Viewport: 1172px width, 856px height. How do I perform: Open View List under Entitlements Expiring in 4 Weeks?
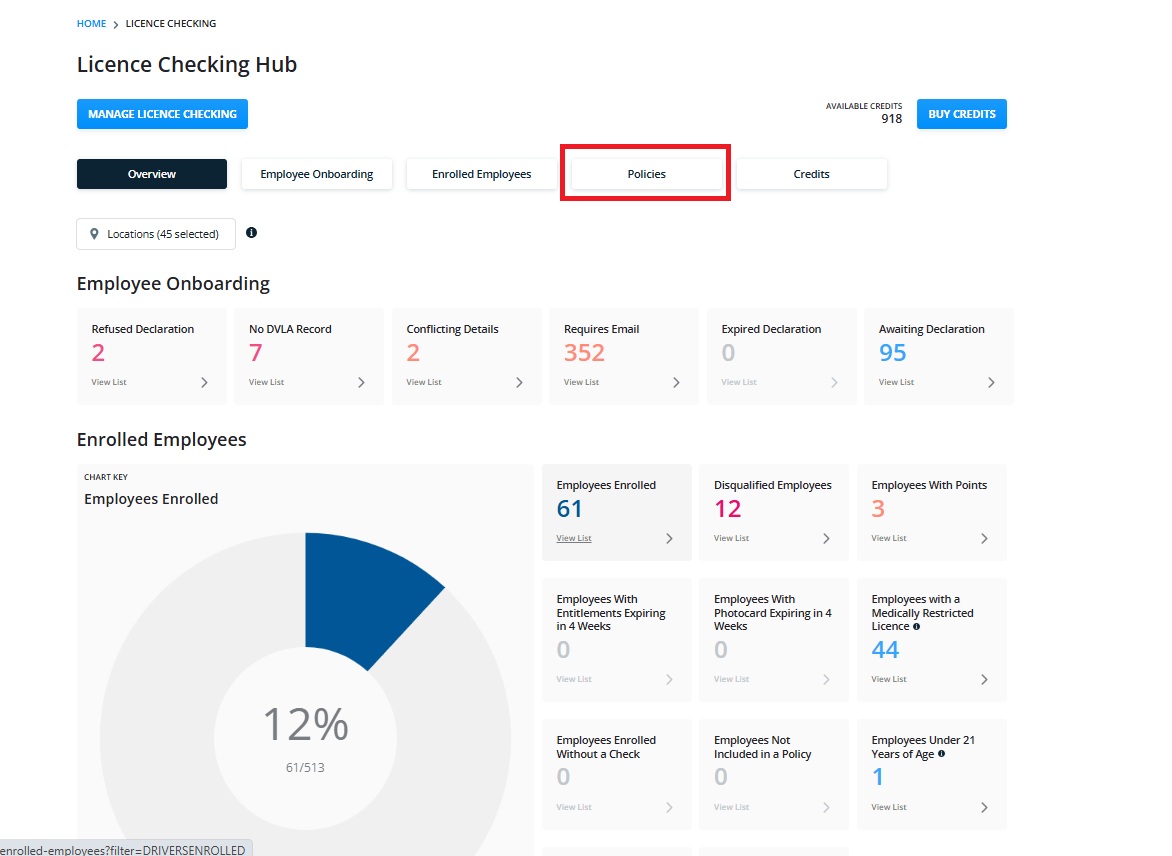[574, 680]
